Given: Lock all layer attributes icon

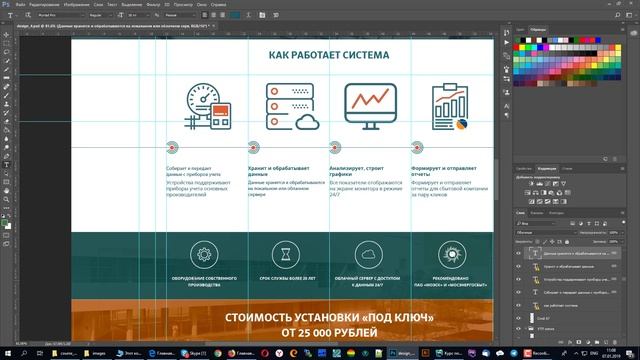Looking at the screenshot, I should (567, 242).
